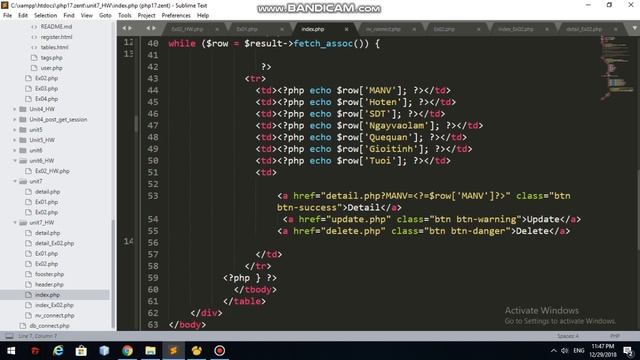Close the index.php tab
This screenshot has height=360, width=640.
coord(347,29)
